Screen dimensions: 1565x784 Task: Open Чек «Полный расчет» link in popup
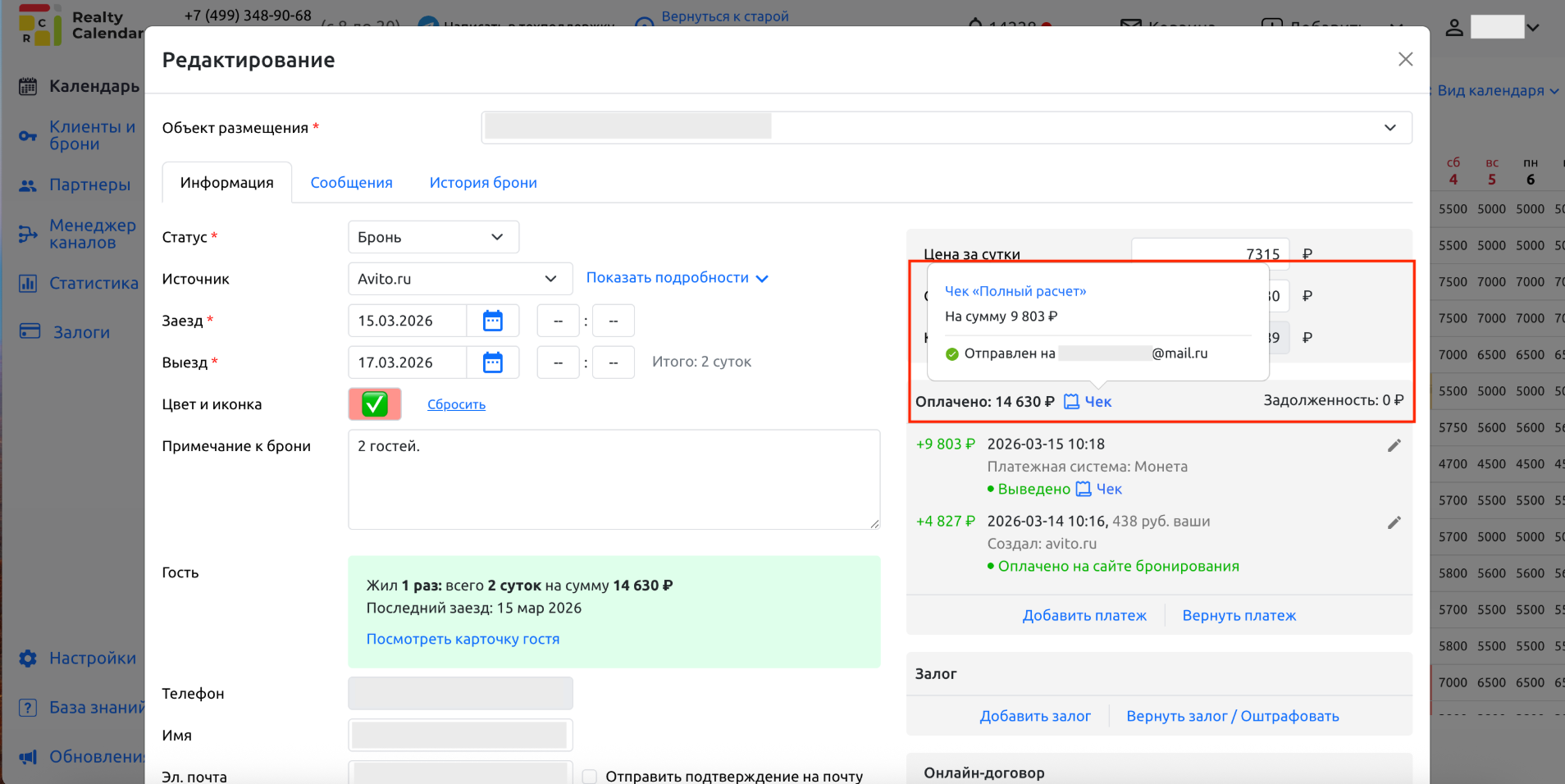click(x=1015, y=291)
